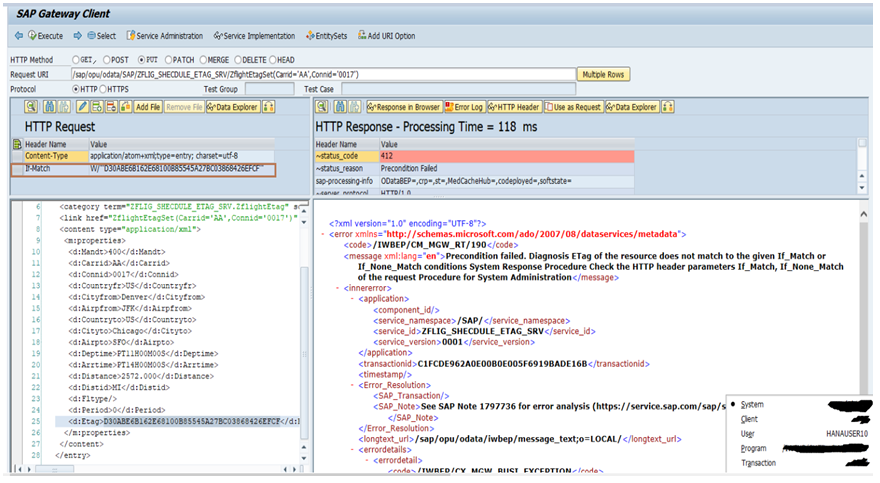Select the POST HTTP method
The width and height of the screenshot is (880, 483).
pyautogui.click(x=107, y=60)
